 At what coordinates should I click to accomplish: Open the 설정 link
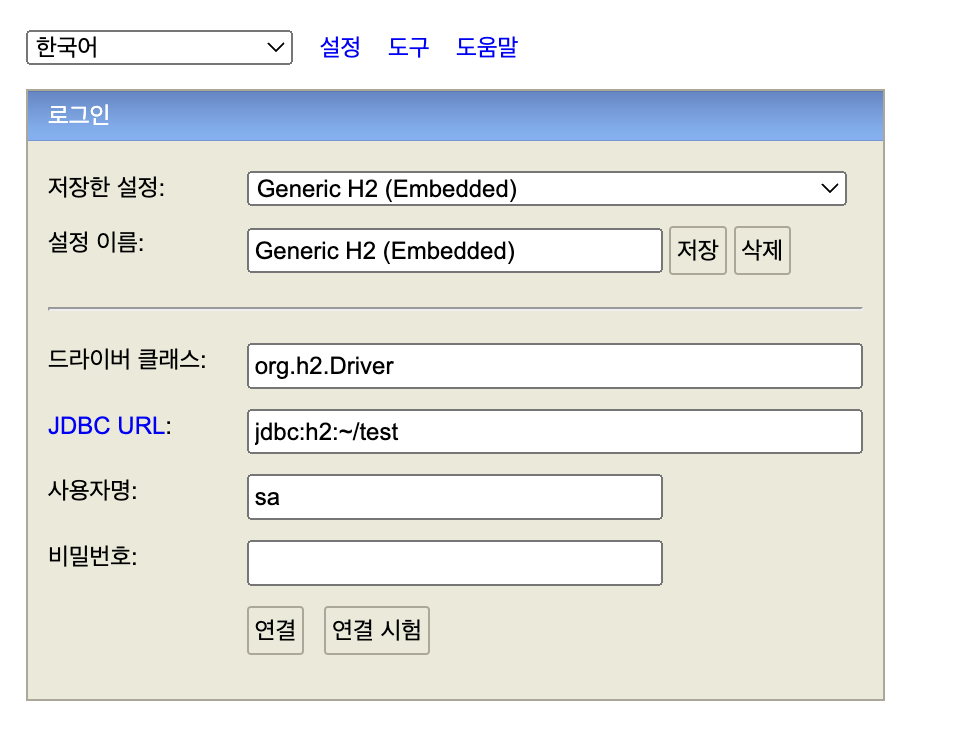pos(340,47)
